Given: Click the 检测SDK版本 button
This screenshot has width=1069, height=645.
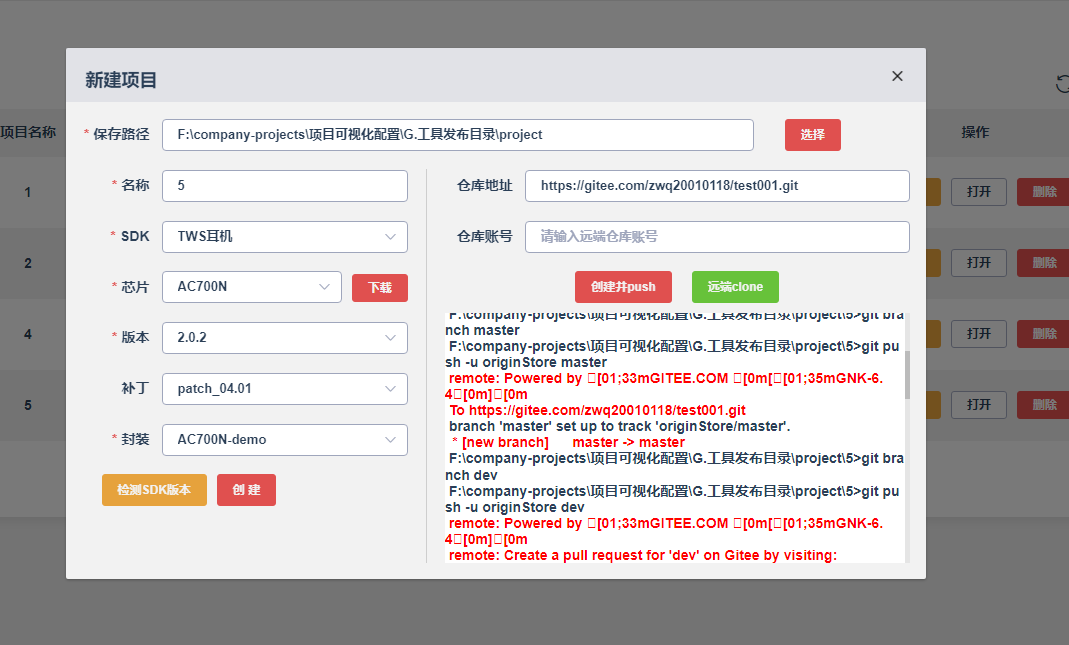Looking at the screenshot, I should 154,490.
